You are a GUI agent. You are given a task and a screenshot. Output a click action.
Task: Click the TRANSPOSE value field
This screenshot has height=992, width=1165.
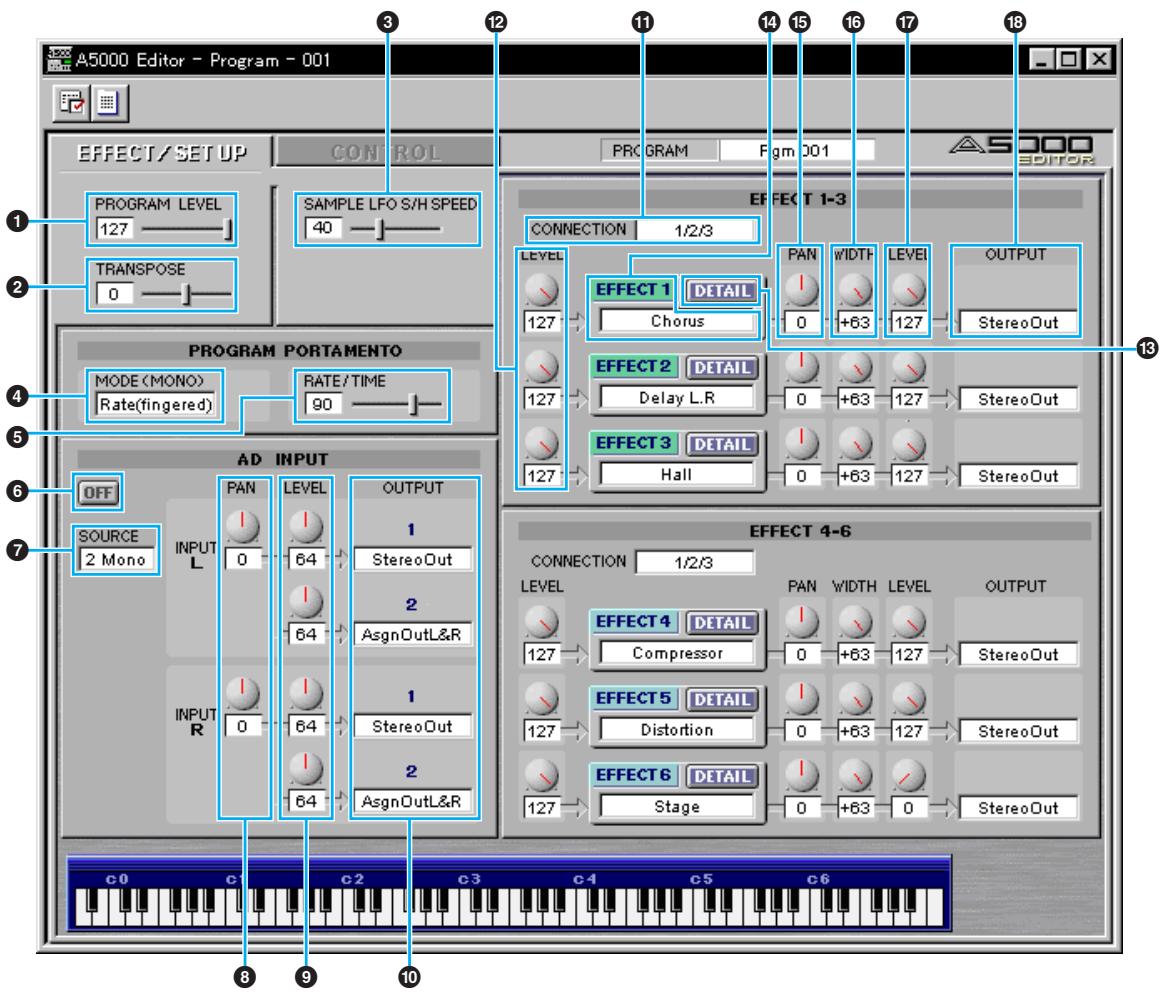coord(114,294)
